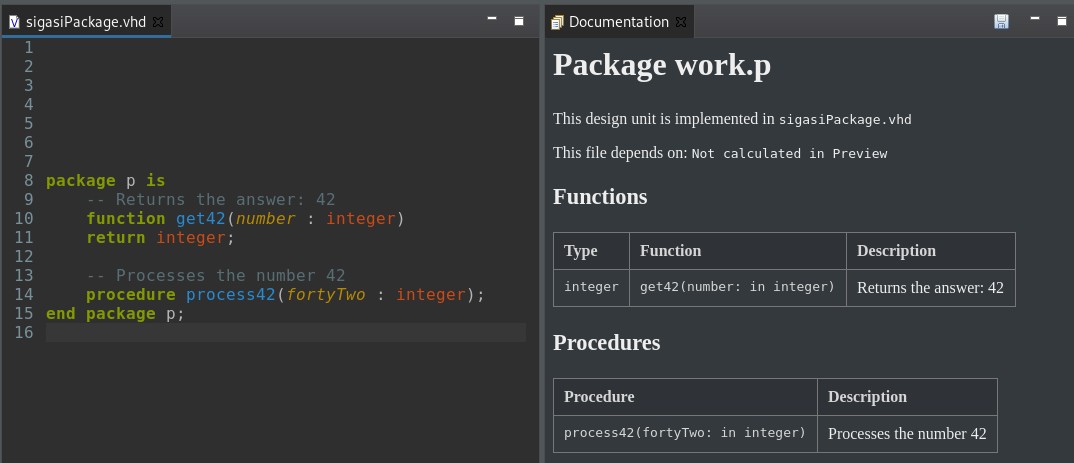The image size is (1074, 463).
Task: Minimize the editor pane
Action: (x=492, y=19)
